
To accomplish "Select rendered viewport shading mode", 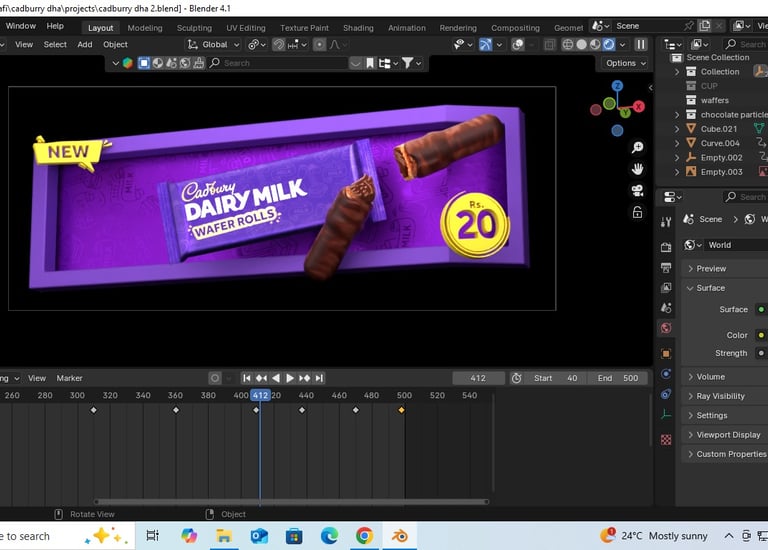I will tap(609, 45).
